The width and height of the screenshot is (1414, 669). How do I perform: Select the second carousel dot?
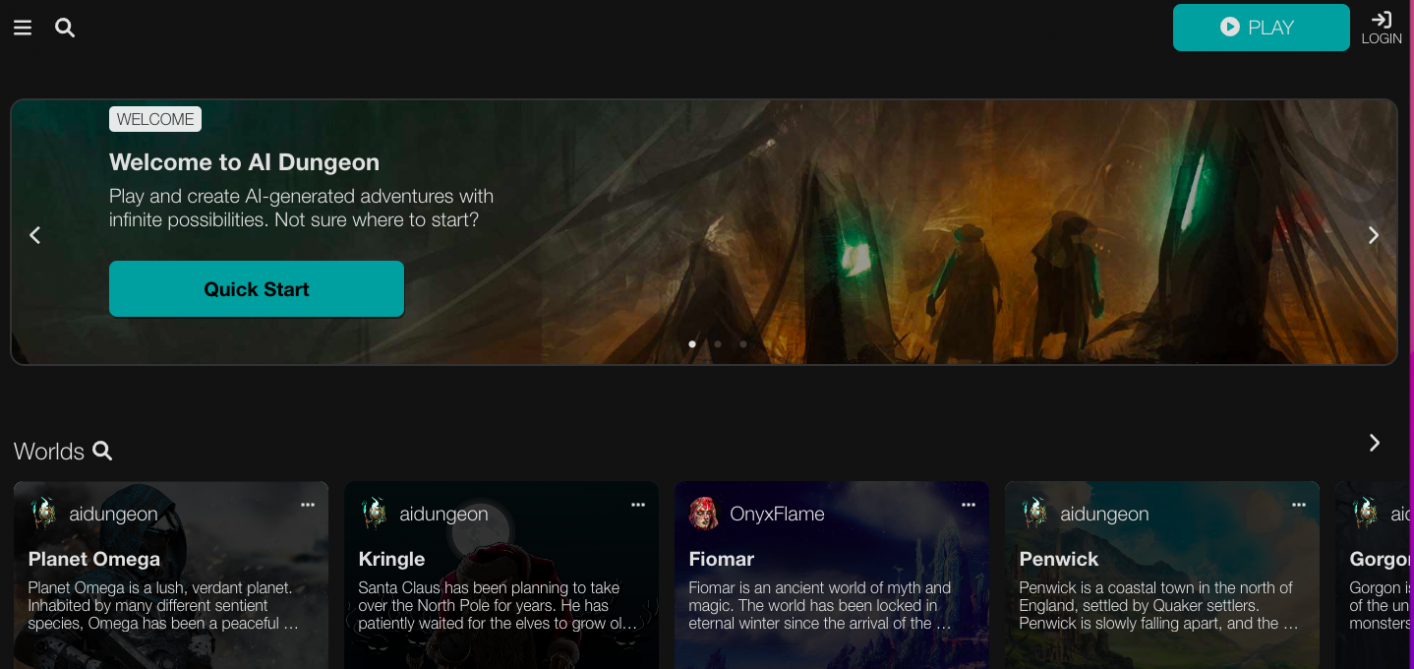click(x=718, y=344)
